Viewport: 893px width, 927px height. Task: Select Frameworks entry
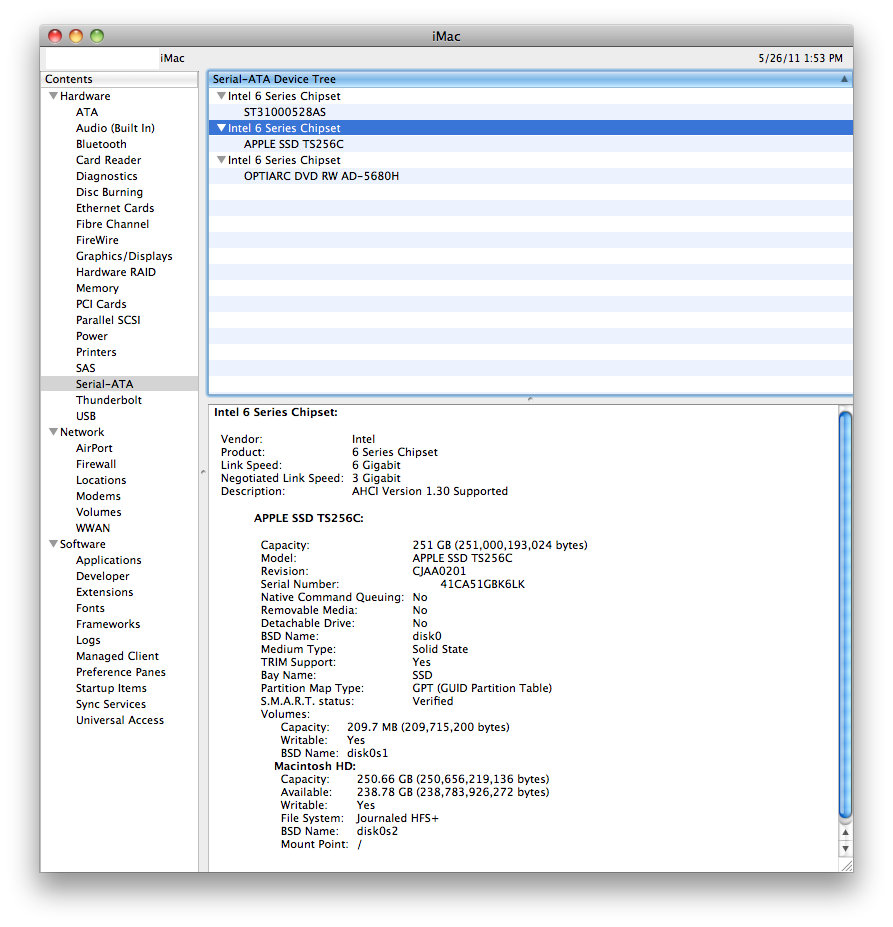click(108, 624)
